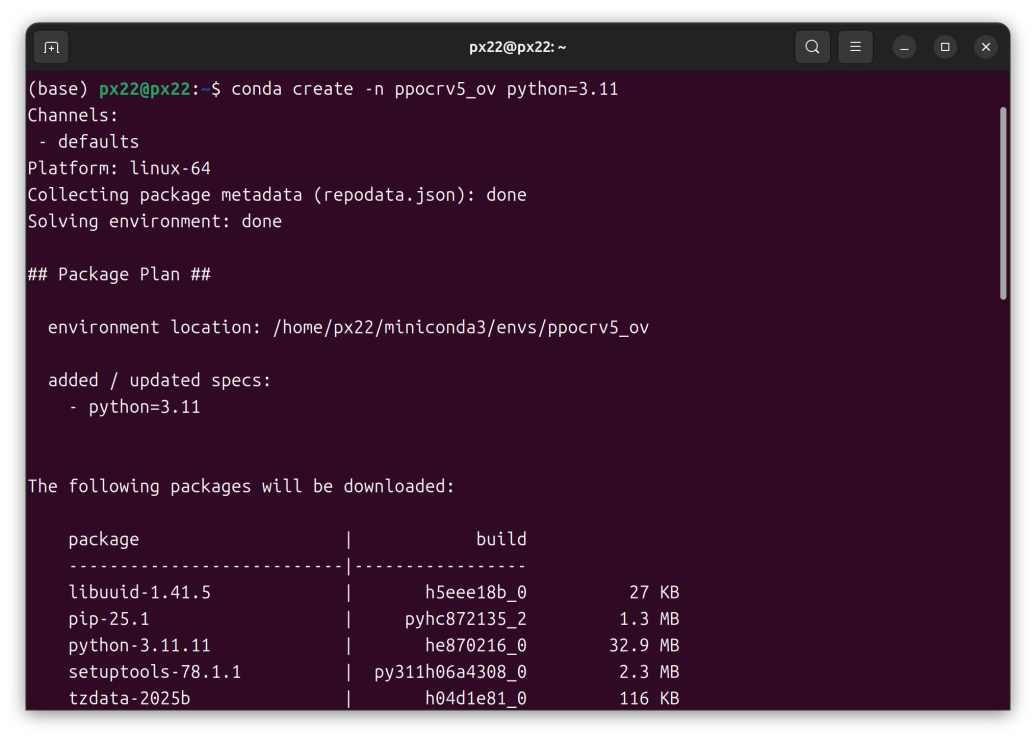
Task: Open the hamburger main menu
Action: (855, 47)
